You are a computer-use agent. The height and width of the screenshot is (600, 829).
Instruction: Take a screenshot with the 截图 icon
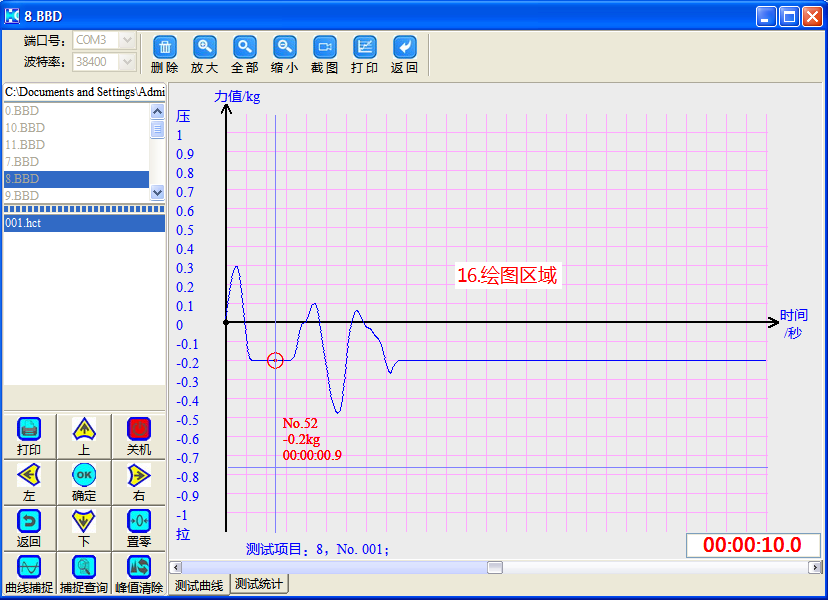[325, 47]
